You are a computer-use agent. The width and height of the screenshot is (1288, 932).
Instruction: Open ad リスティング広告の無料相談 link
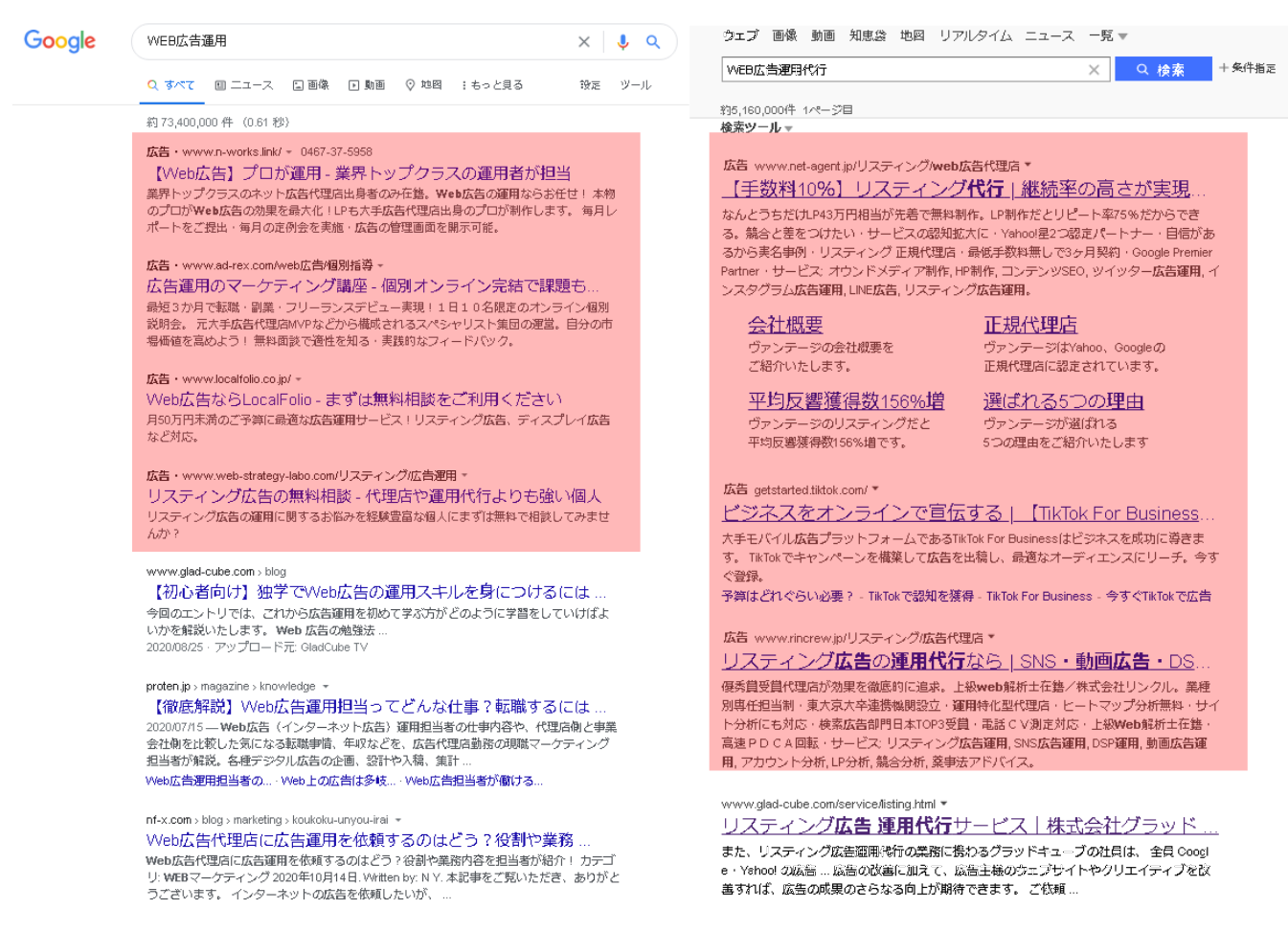click(373, 496)
